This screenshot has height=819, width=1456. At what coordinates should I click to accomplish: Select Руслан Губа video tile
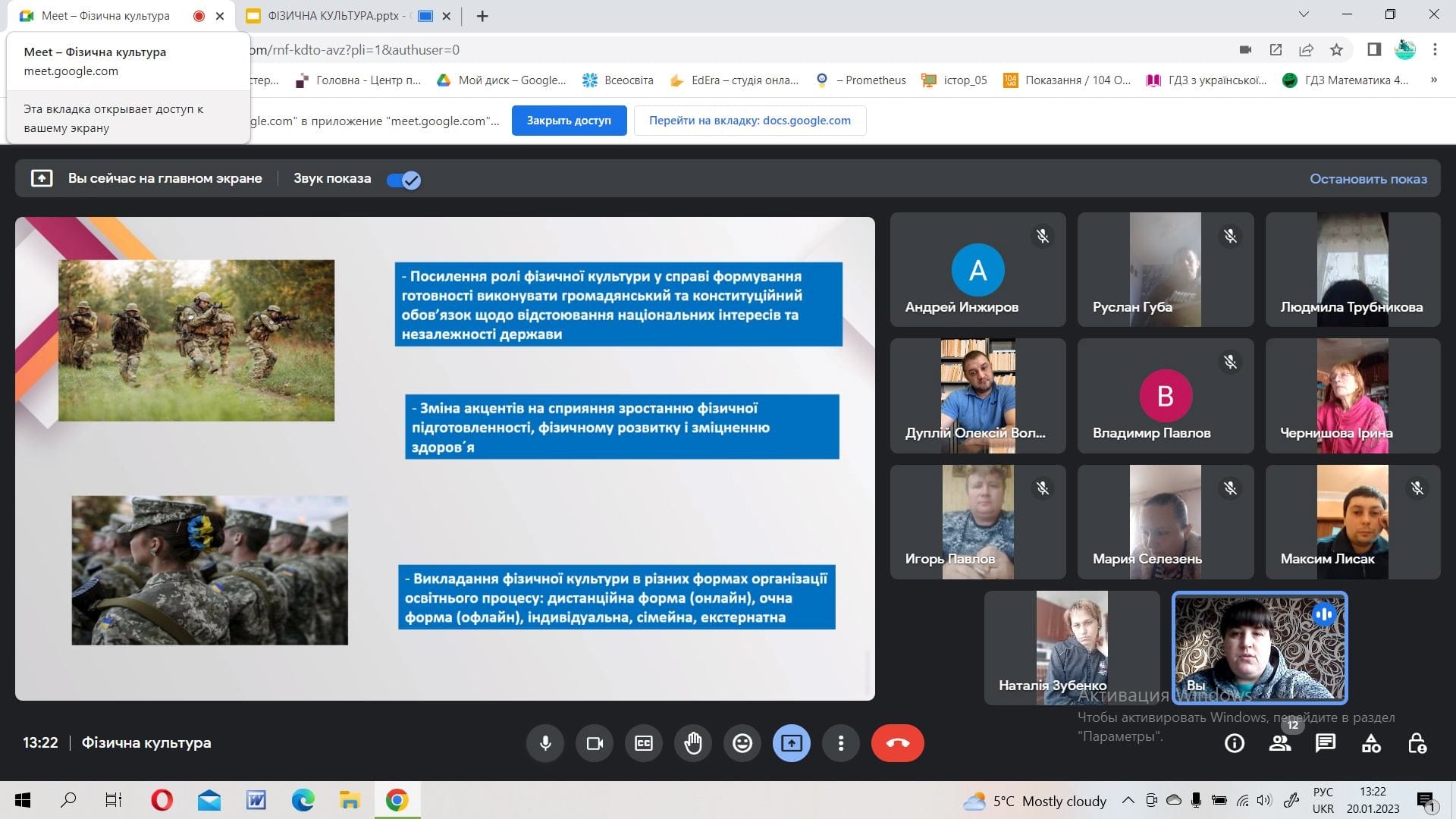pos(1165,269)
